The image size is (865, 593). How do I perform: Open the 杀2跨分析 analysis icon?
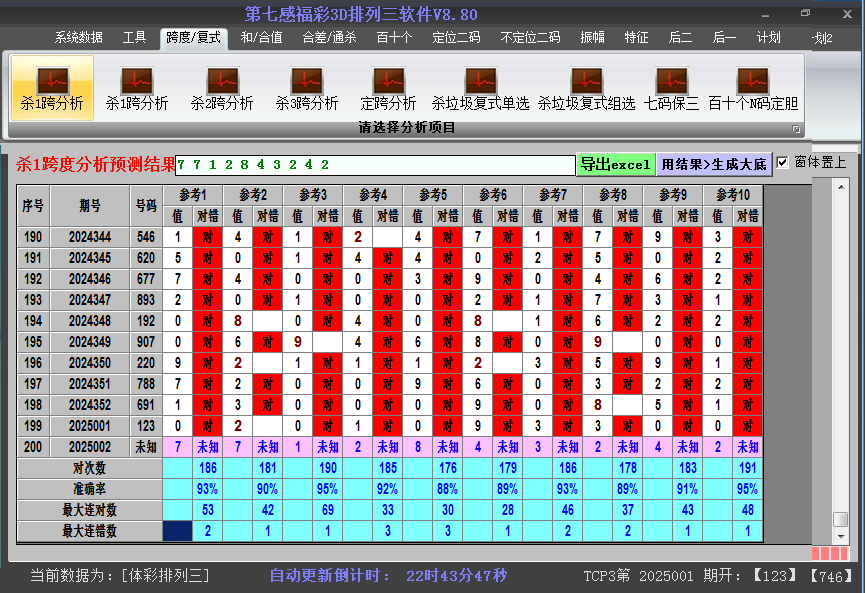click(222, 88)
